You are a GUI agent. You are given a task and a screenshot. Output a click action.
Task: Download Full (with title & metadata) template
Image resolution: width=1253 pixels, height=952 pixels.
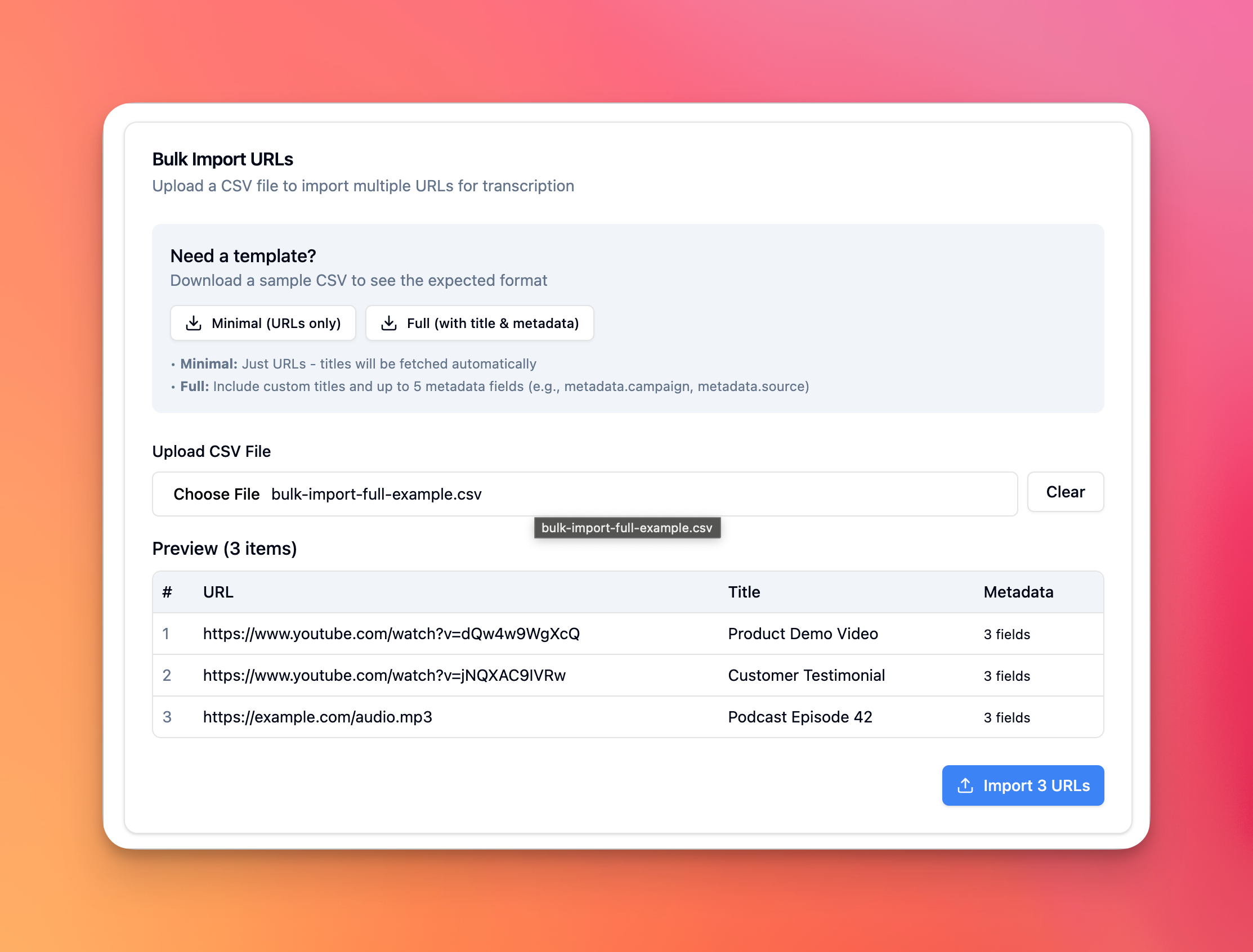tap(480, 323)
